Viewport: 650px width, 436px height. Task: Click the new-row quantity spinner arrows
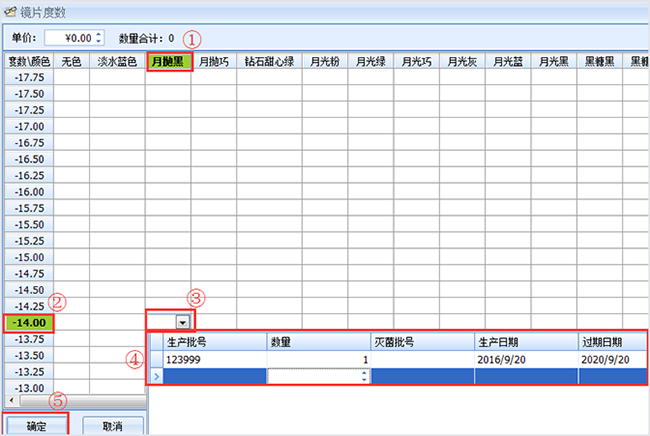[x=364, y=376]
